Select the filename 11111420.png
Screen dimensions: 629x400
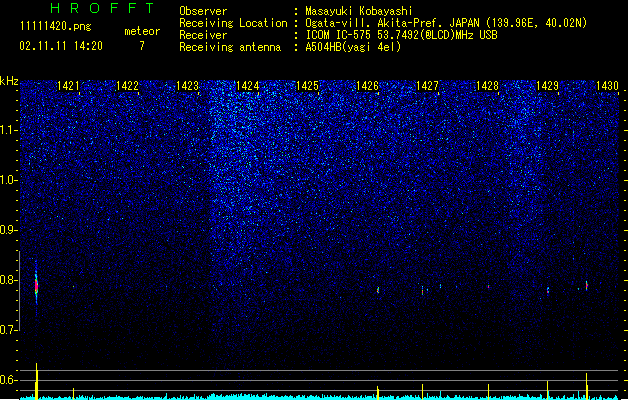click(55, 27)
